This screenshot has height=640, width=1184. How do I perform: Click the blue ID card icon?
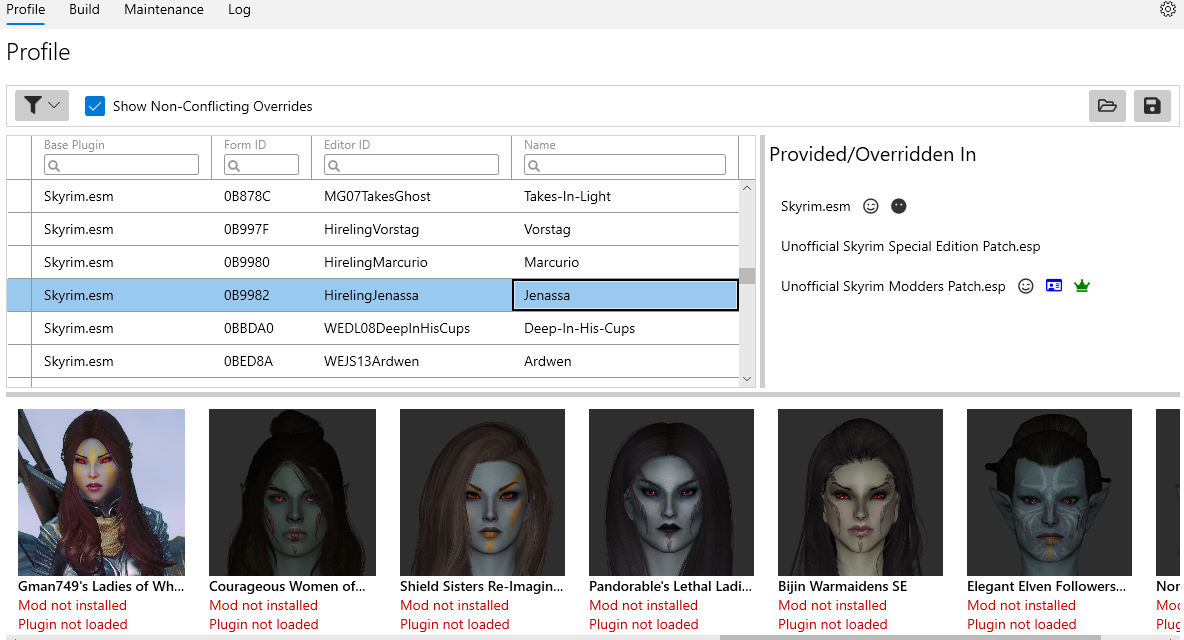(x=1054, y=286)
